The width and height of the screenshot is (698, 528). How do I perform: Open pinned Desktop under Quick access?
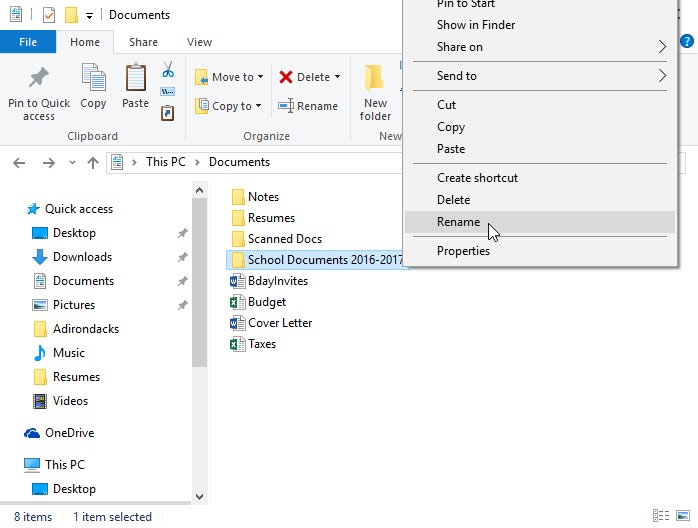(64, 233)
